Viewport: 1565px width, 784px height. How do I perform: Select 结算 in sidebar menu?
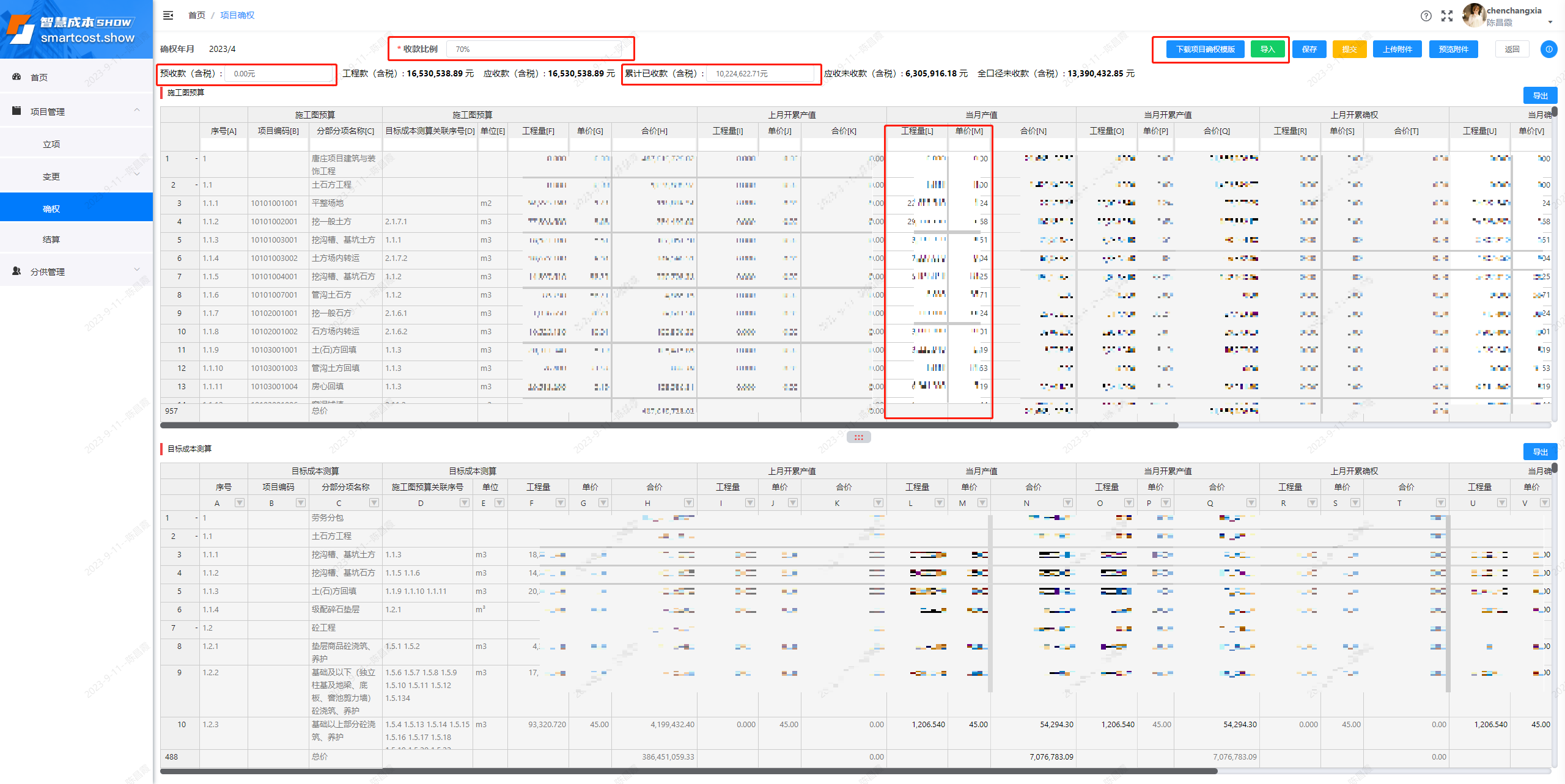click(51, 240)
